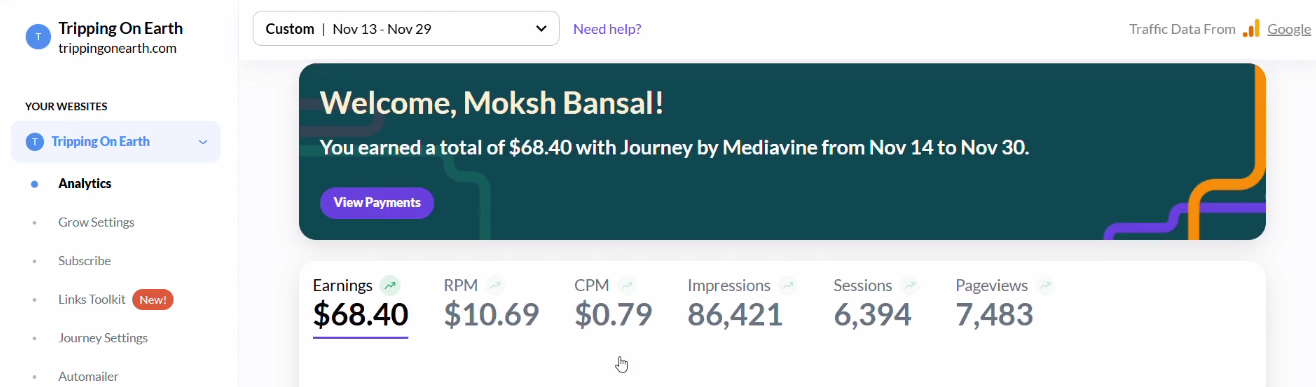This screenshot has height=387, width=1316.
Task: Go to Journey Settings page
Action: (103, 338)
